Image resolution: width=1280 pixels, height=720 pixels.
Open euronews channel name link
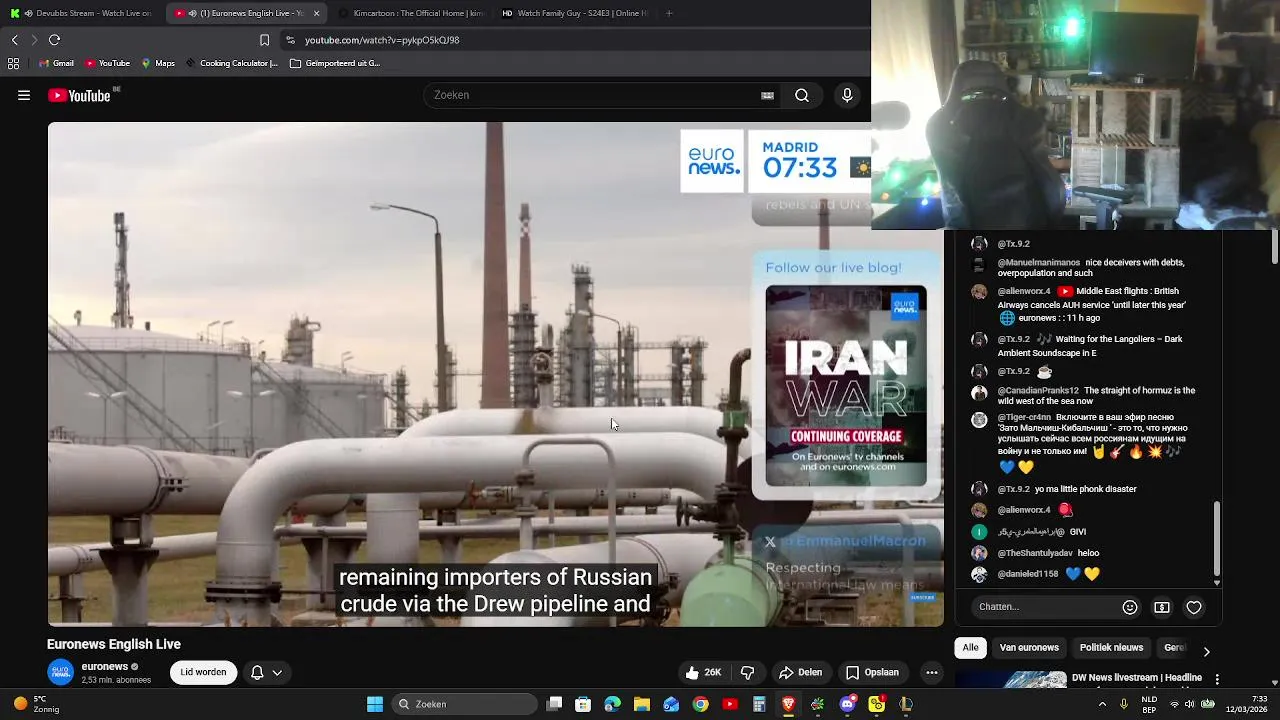click(x=105, y=666)
